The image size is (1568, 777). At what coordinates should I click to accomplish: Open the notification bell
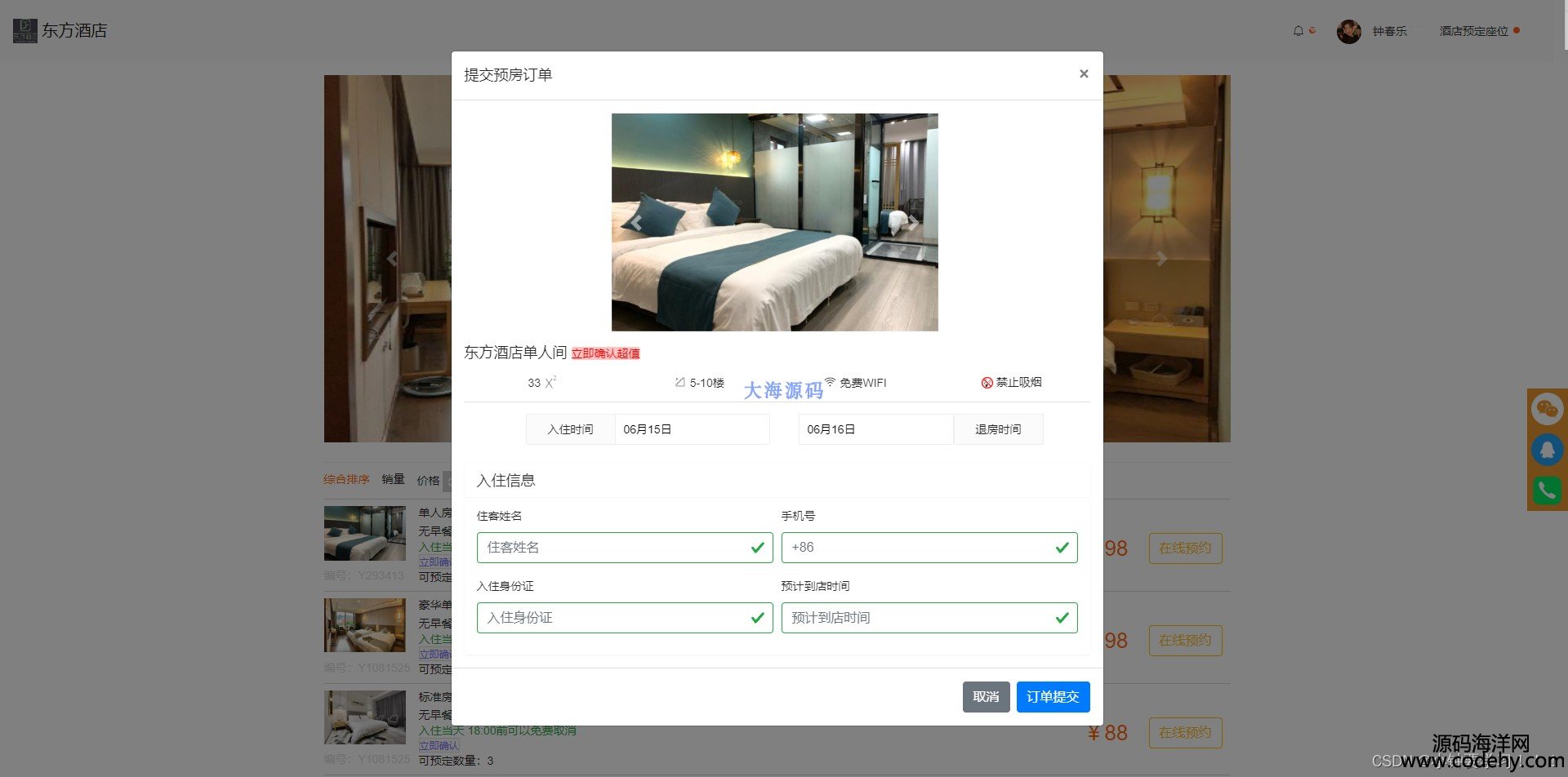(1298, 31)
